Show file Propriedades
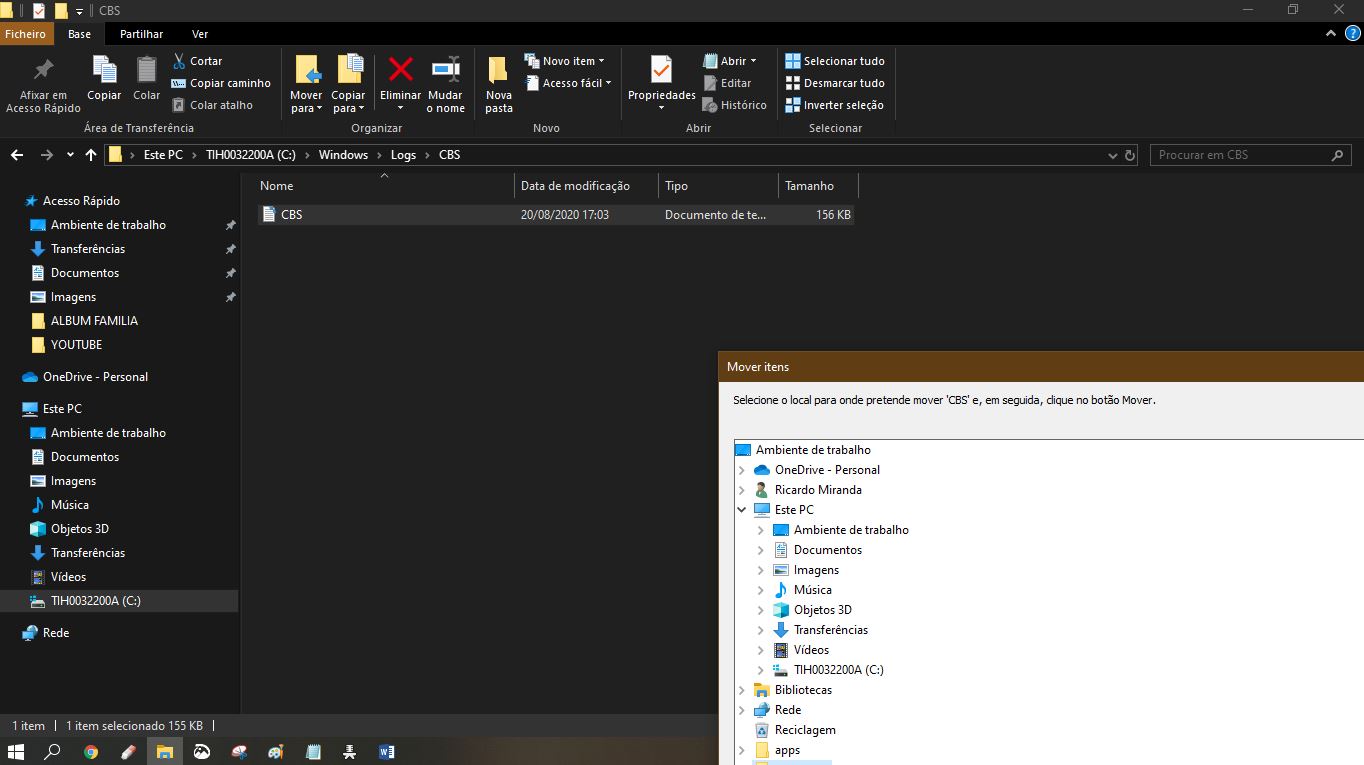This screenshot has height=765, width=1364. (661, 84)
